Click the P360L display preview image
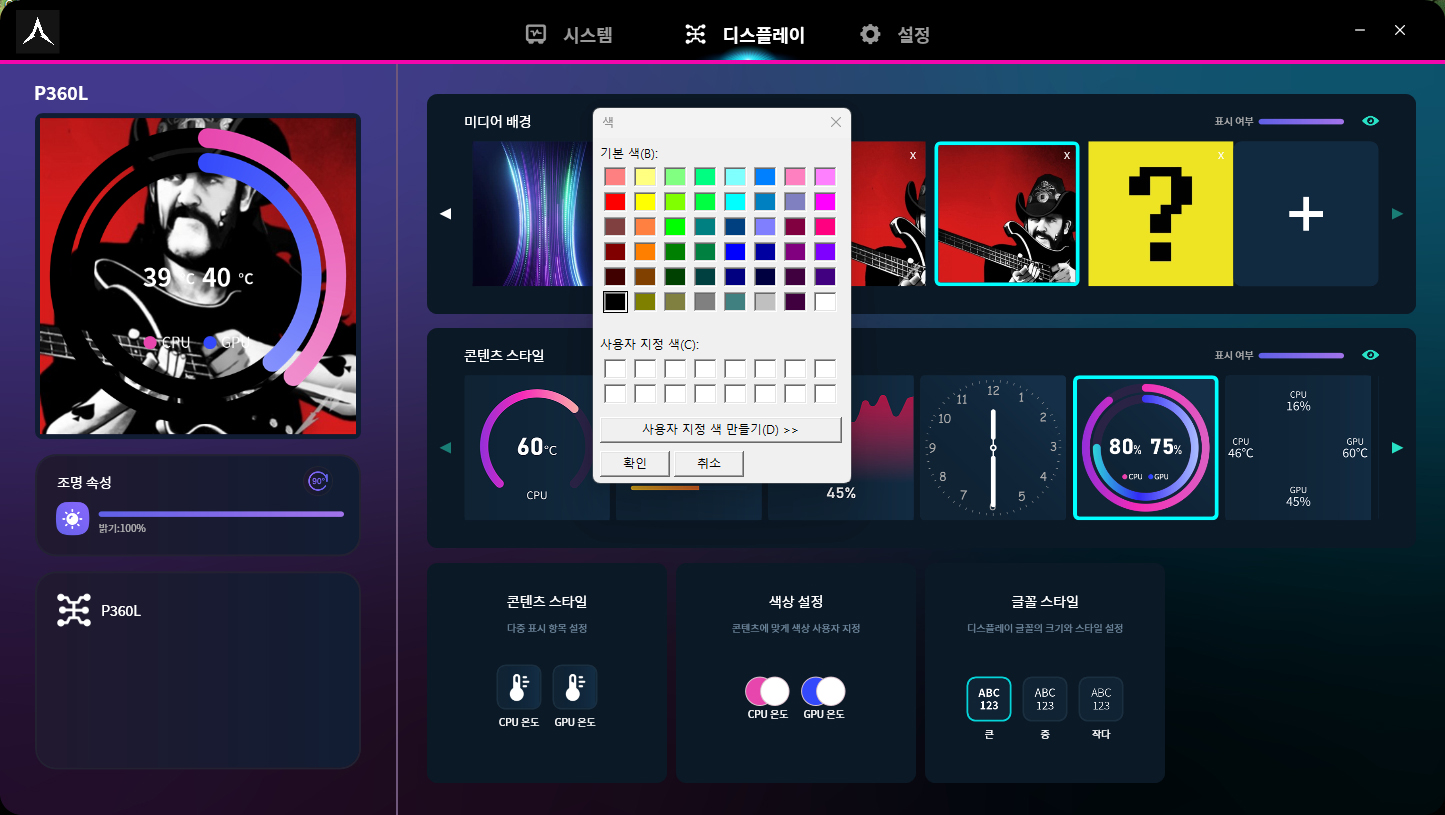The width and height of the screenshot is (1445, 815). pos(198,275)
